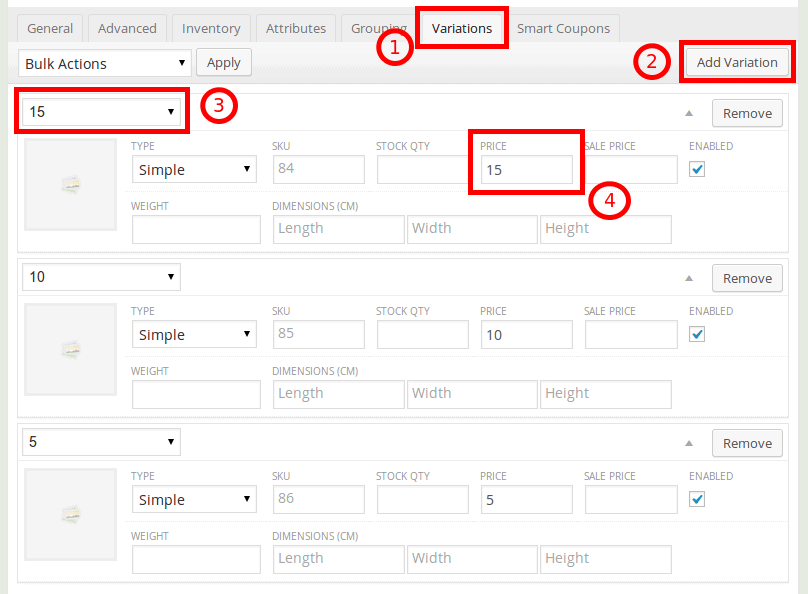Image resolution: width=808 pixels, height=594 pixels.
Task: Remove the 5 variation
Action: tap(747, 443)
